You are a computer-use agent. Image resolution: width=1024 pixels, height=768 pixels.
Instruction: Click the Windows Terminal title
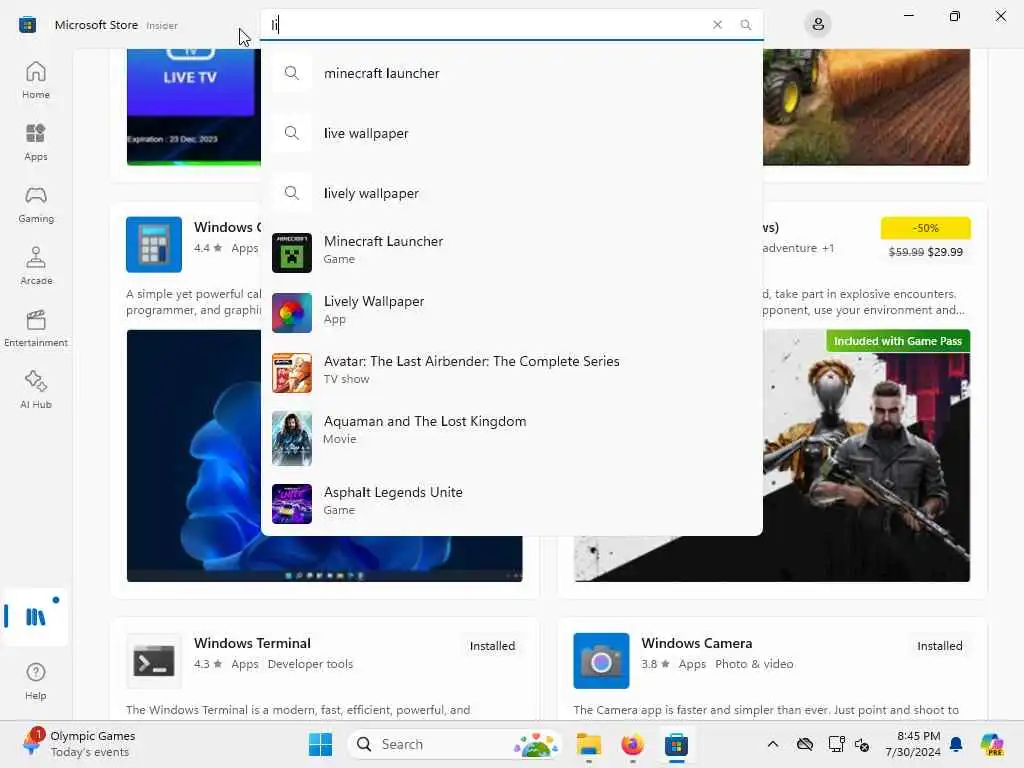click(252, 643)
